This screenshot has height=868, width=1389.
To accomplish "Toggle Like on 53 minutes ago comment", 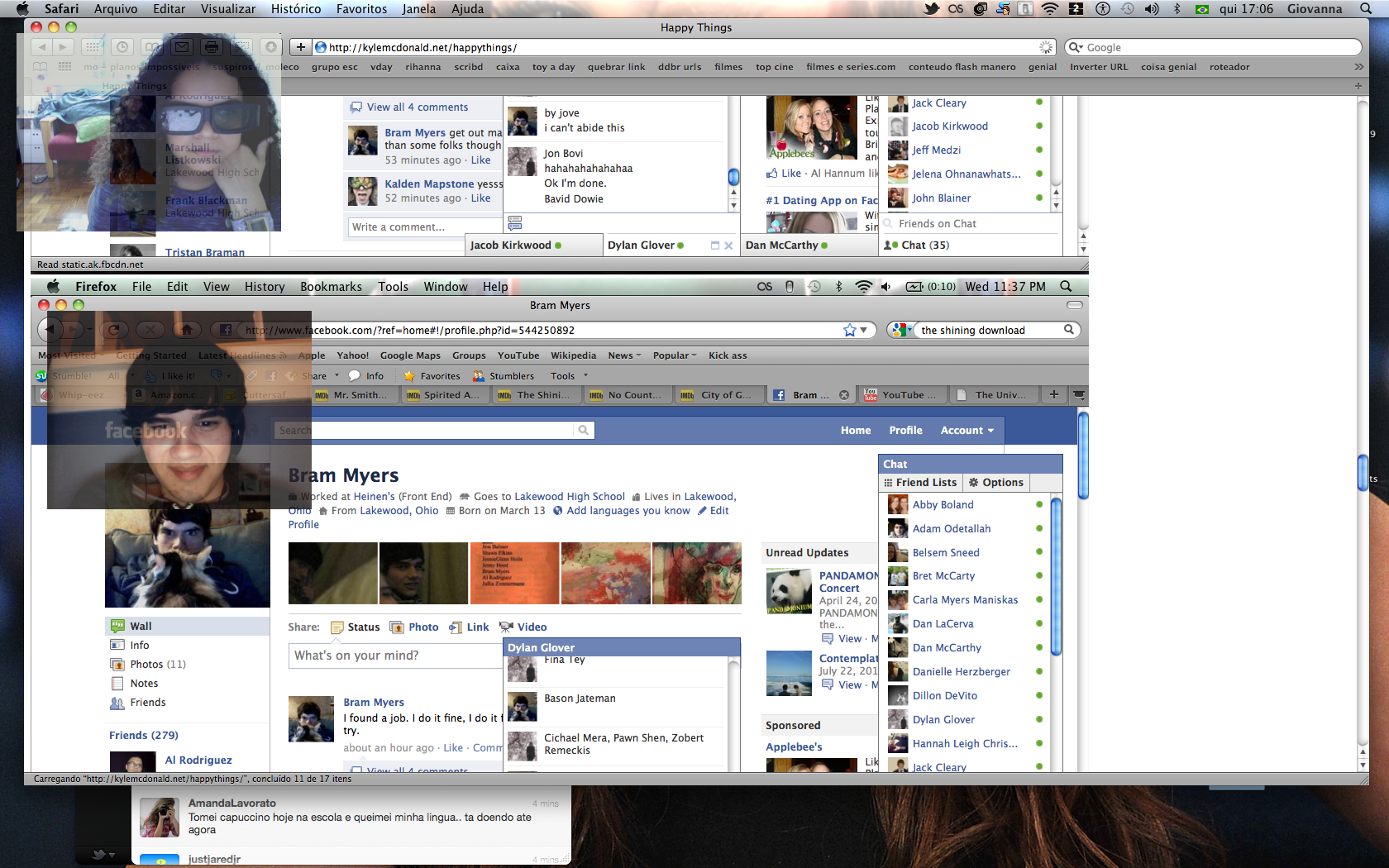I will 480,160.
